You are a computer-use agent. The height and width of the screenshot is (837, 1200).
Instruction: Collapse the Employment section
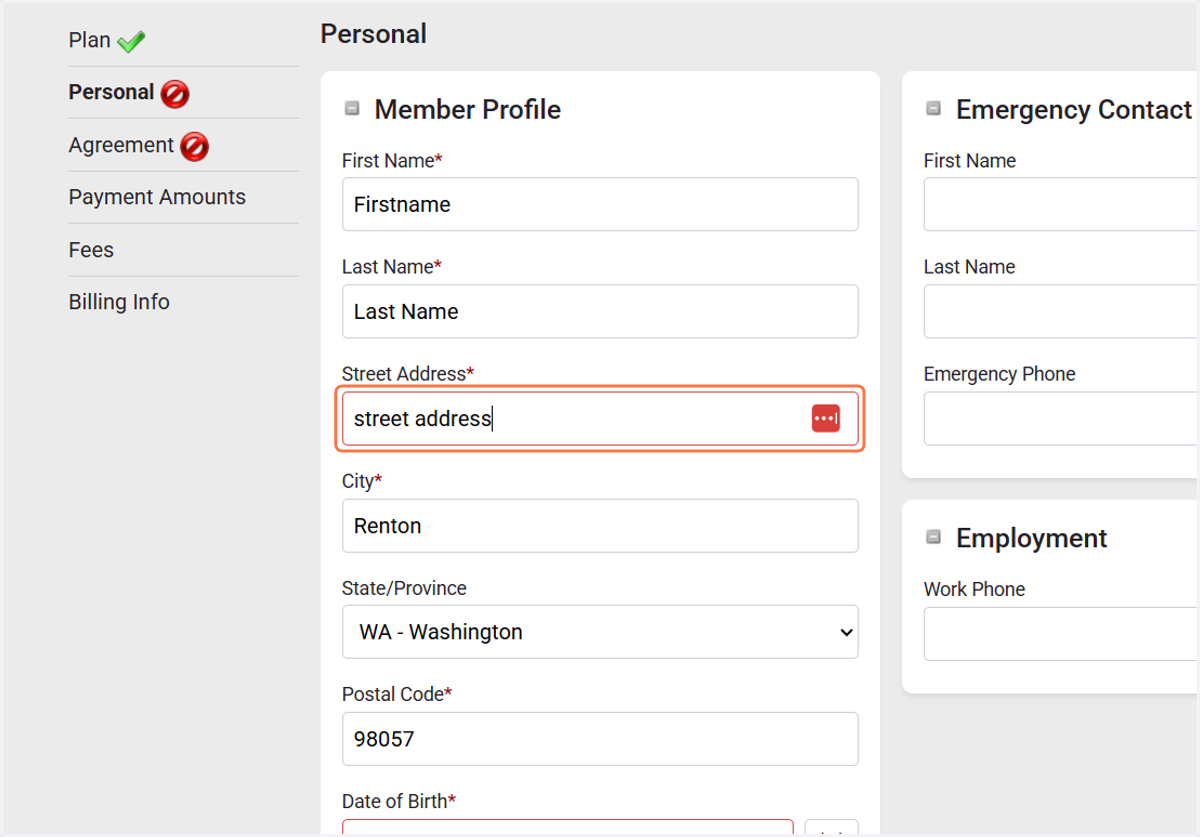coord(933,537)
